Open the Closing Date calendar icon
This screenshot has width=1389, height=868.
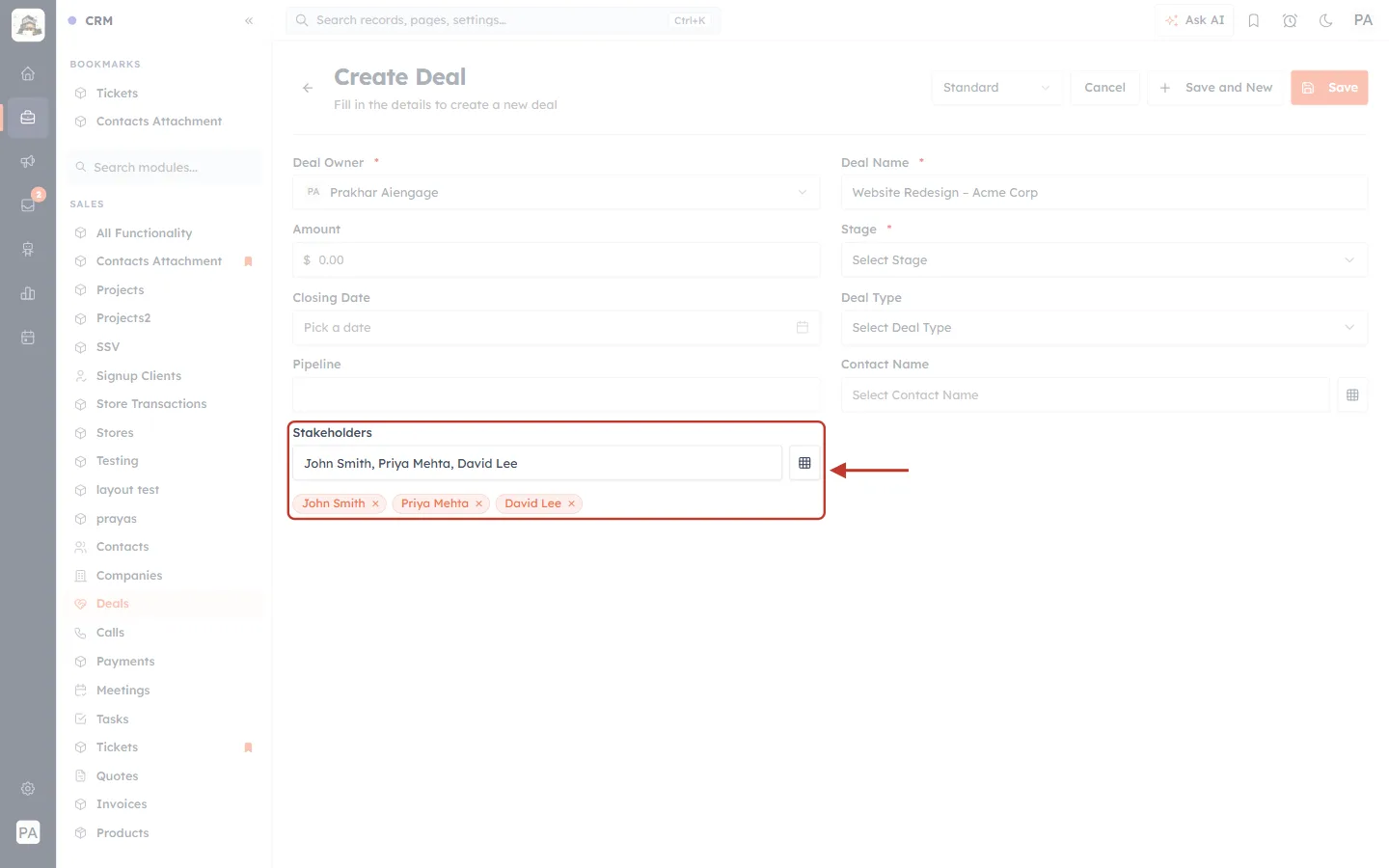coord(803,328)
